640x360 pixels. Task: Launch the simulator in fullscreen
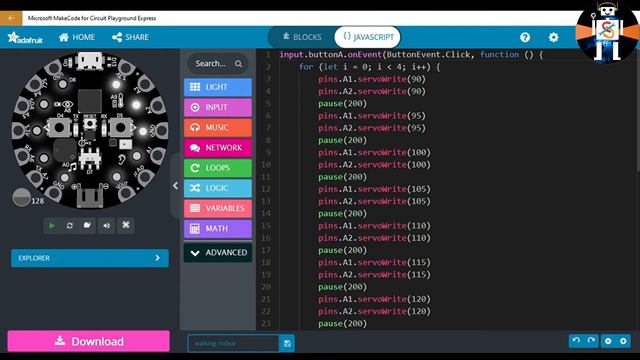pyautogui.click(x=126, y=225)
